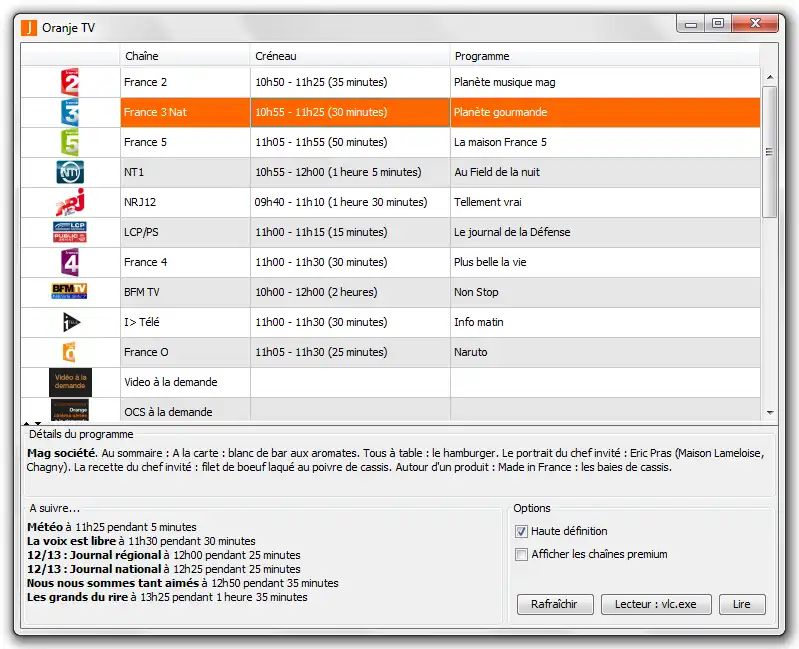Click the LCP Public Sénat logo

70,232
